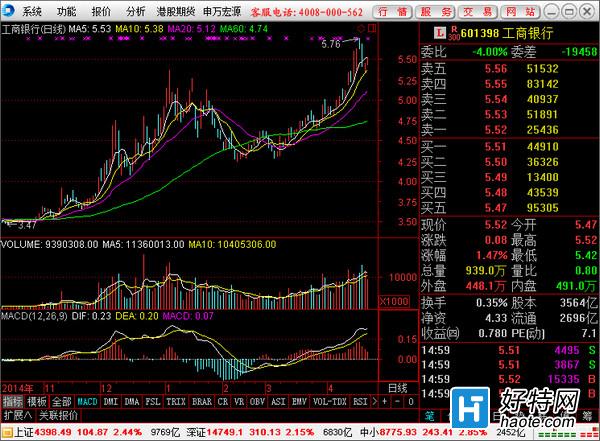The width and height of the screenshot is (600, 441).
Task: Click the - zoom out button
Action: pyautogui.click(x=398, y=402)
